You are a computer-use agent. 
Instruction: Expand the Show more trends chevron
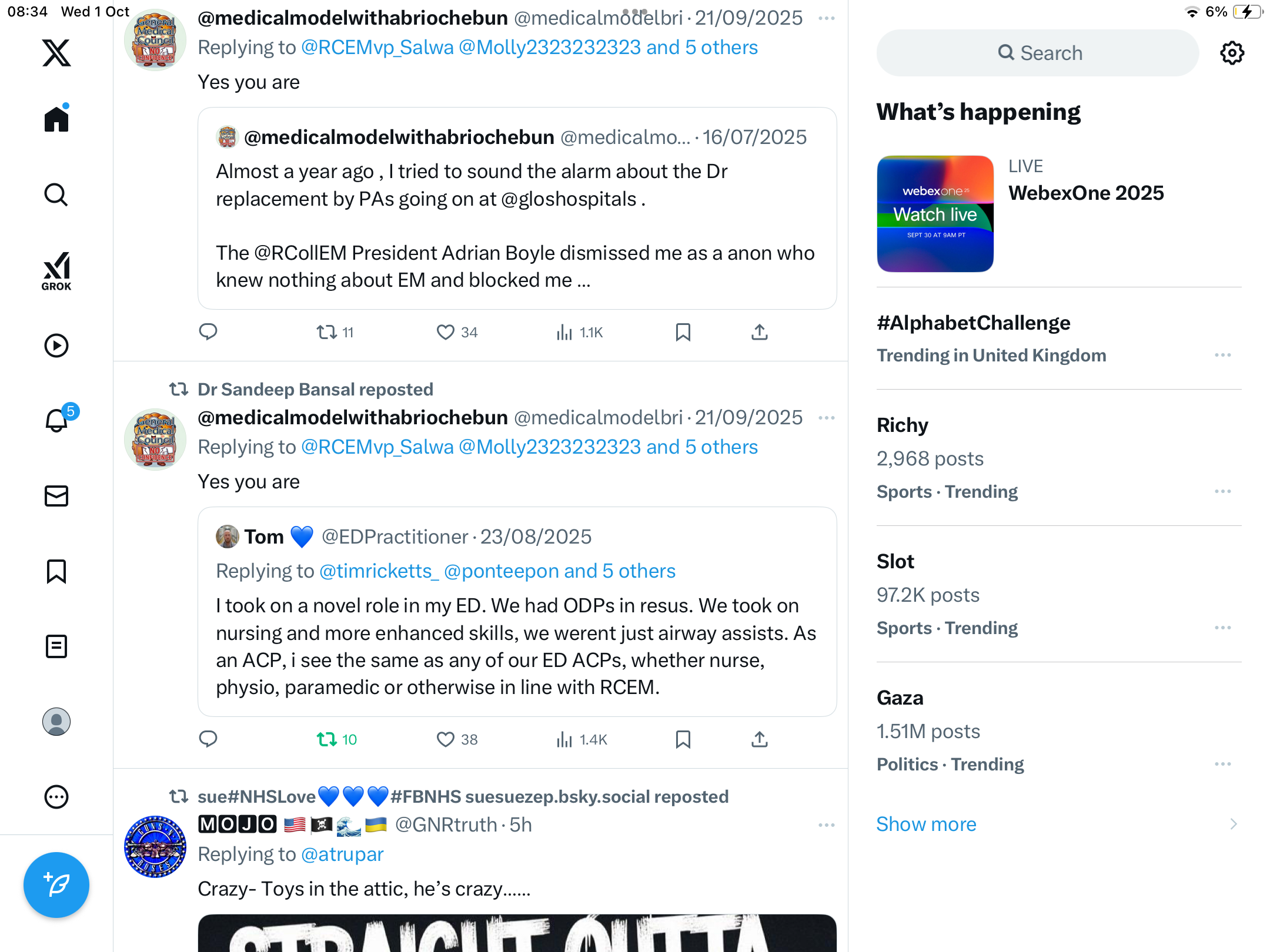point(1234,824)
